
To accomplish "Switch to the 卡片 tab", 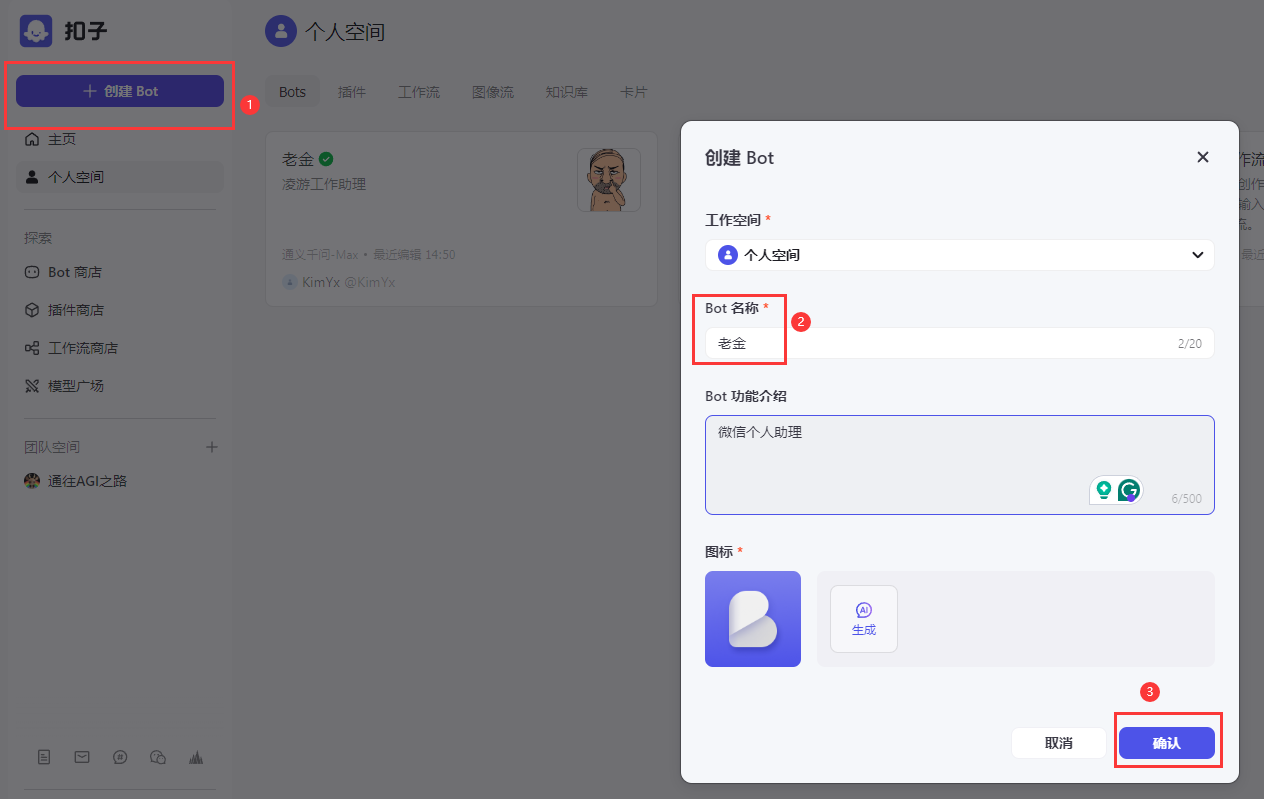I will click(634, 92).
